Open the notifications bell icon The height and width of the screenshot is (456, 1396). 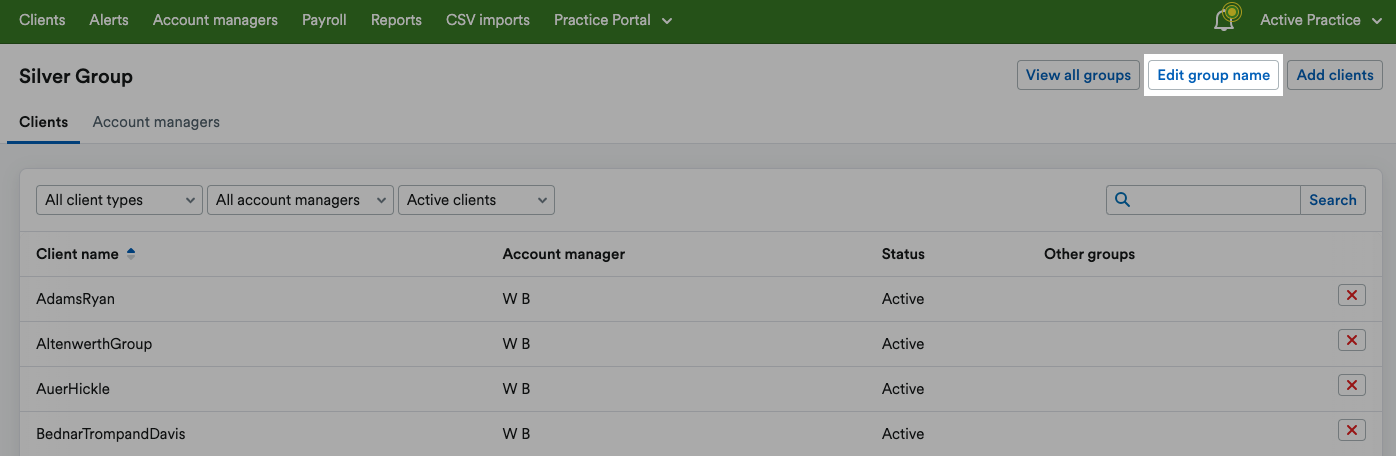[x=1224, y=19]
